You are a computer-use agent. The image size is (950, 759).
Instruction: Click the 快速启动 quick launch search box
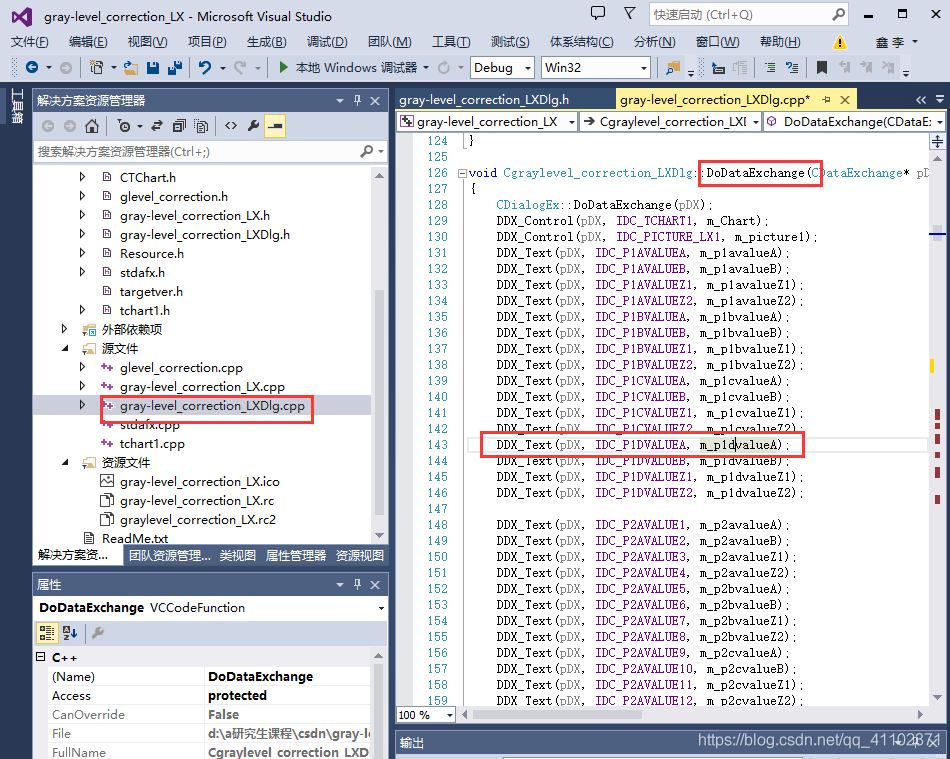point(748,15)
